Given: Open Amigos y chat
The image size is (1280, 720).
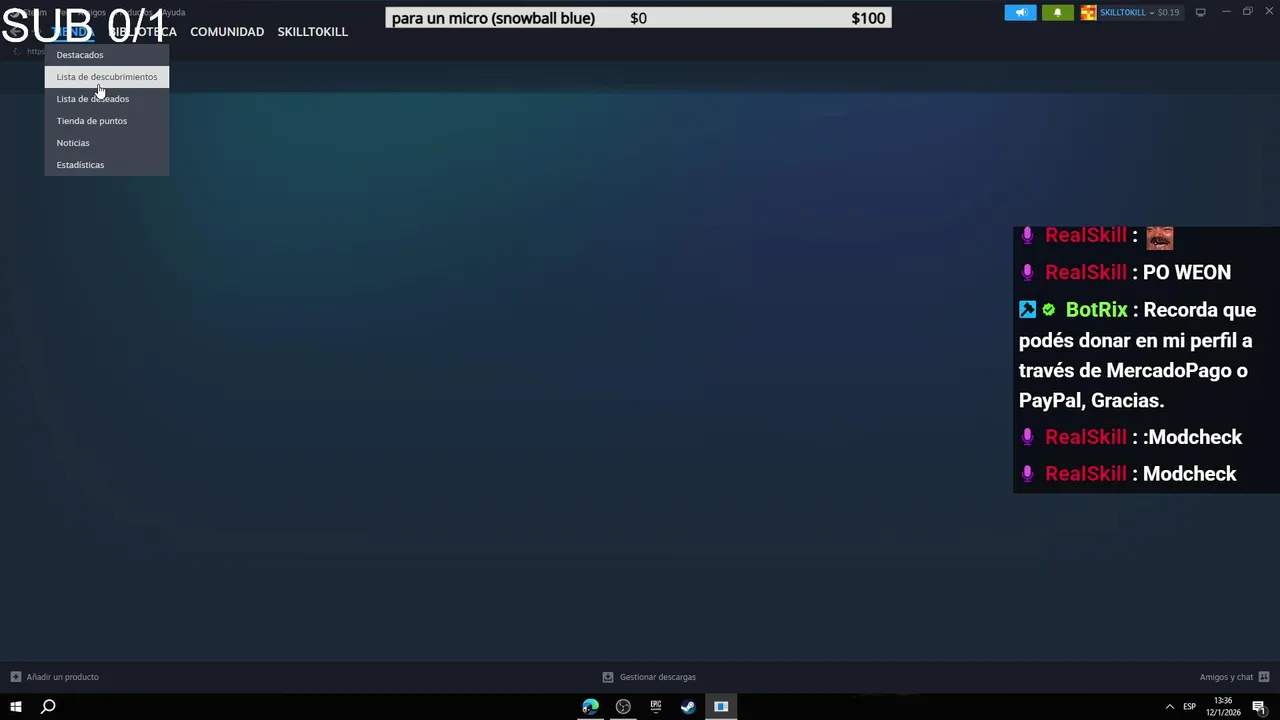Looking at the screenshot, I should [1226, 677].
